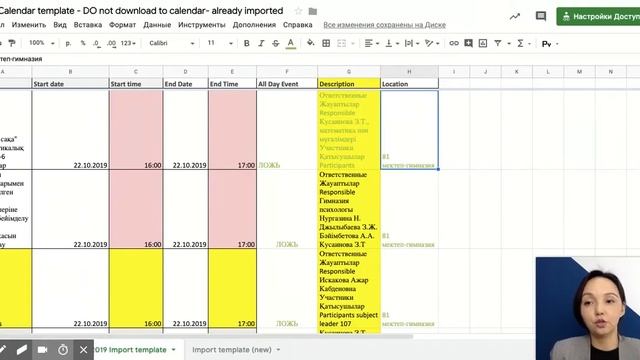
Task: Open the Формат menu
Action: pos(122,25)
